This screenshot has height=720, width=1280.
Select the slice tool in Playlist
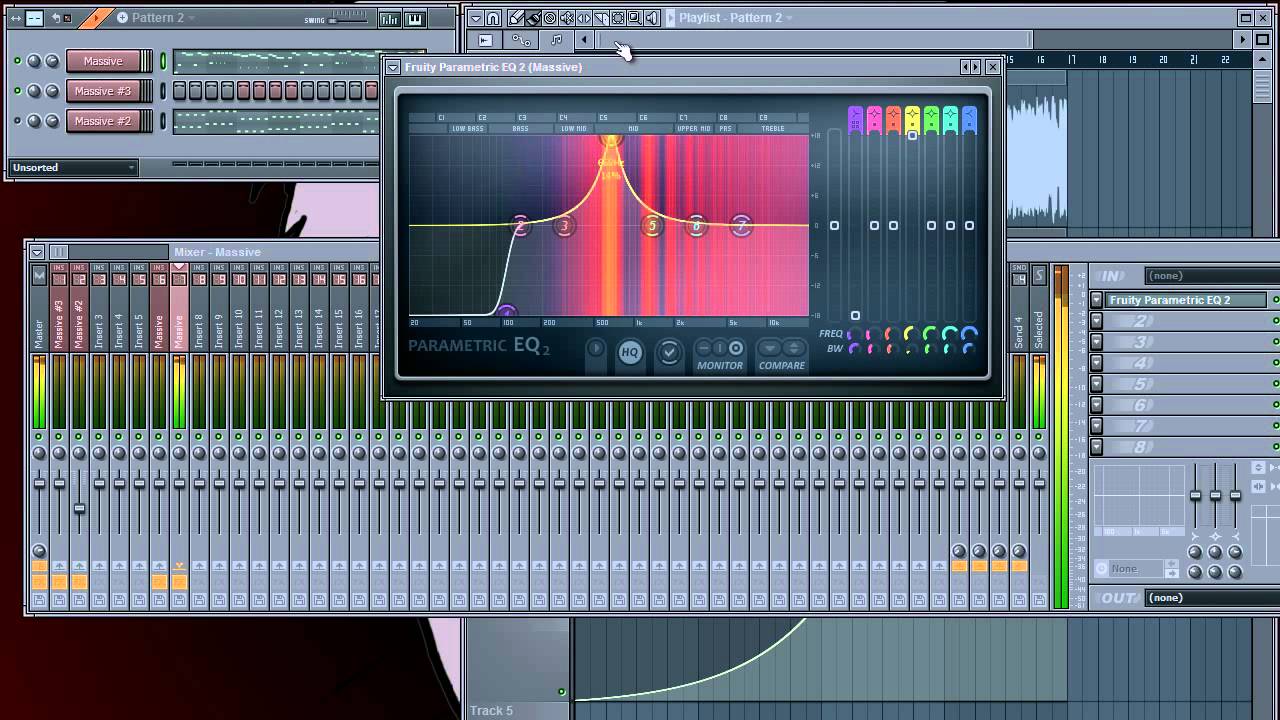click(601, 18)
